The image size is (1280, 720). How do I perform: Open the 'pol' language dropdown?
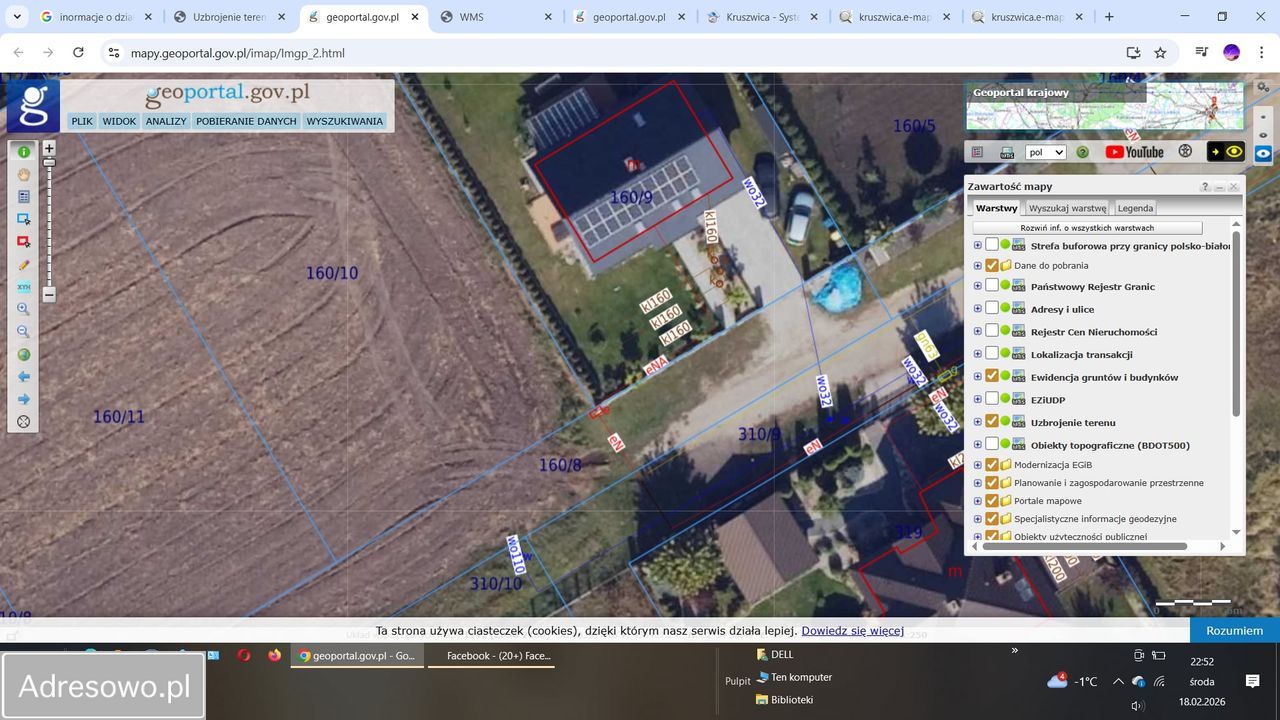point(1046,152)
